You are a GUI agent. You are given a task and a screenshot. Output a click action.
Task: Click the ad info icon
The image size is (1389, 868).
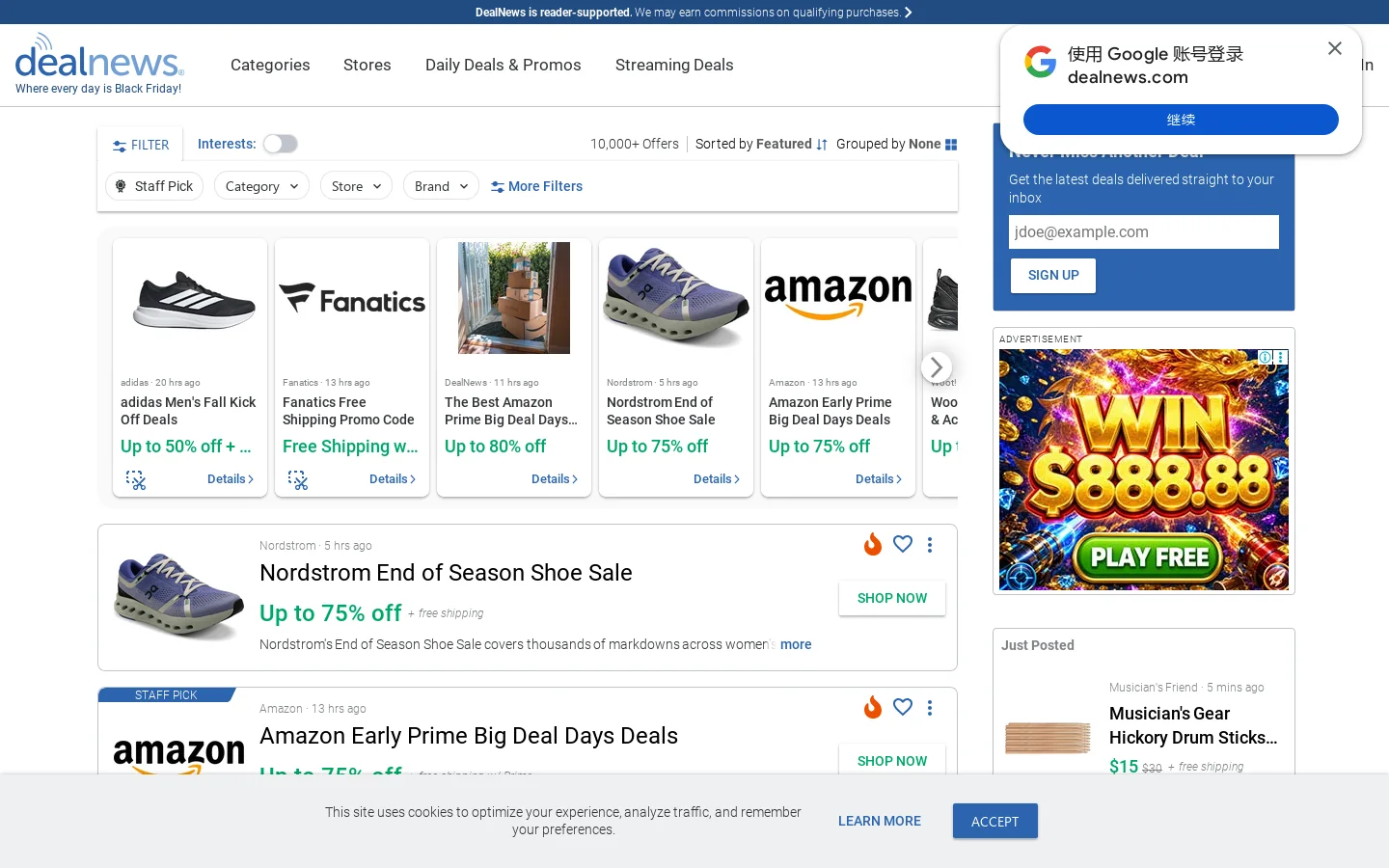[1266, 357]
